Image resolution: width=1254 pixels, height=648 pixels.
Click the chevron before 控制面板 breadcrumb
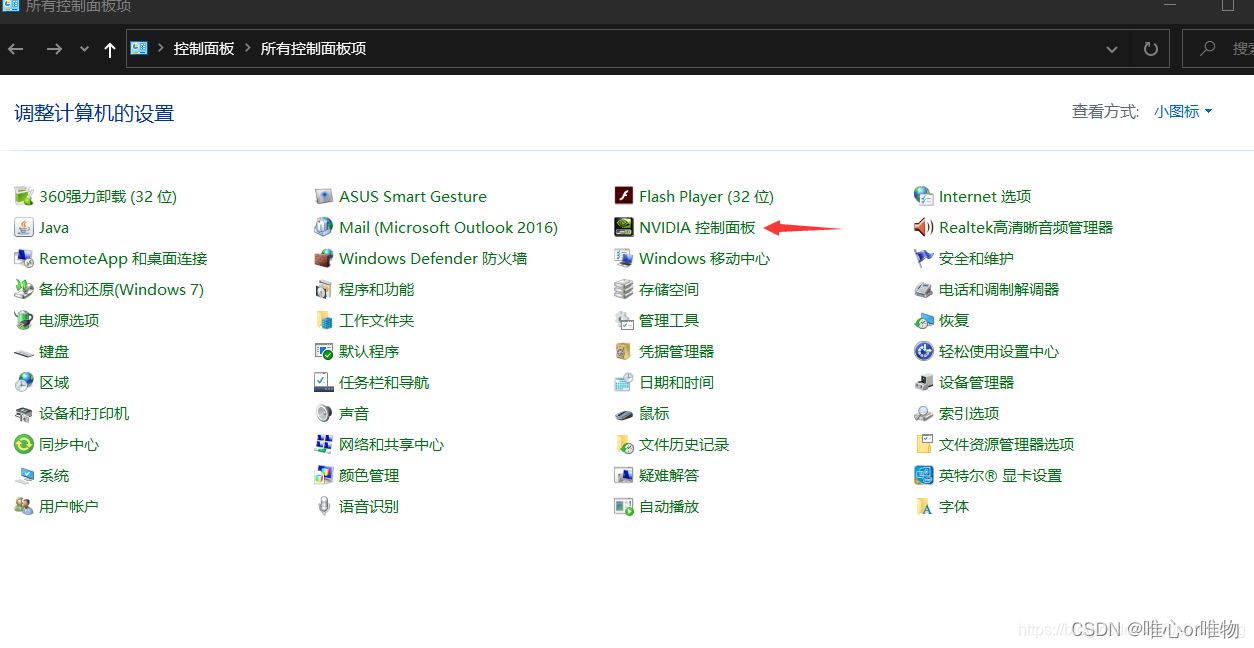click(161, 48)
